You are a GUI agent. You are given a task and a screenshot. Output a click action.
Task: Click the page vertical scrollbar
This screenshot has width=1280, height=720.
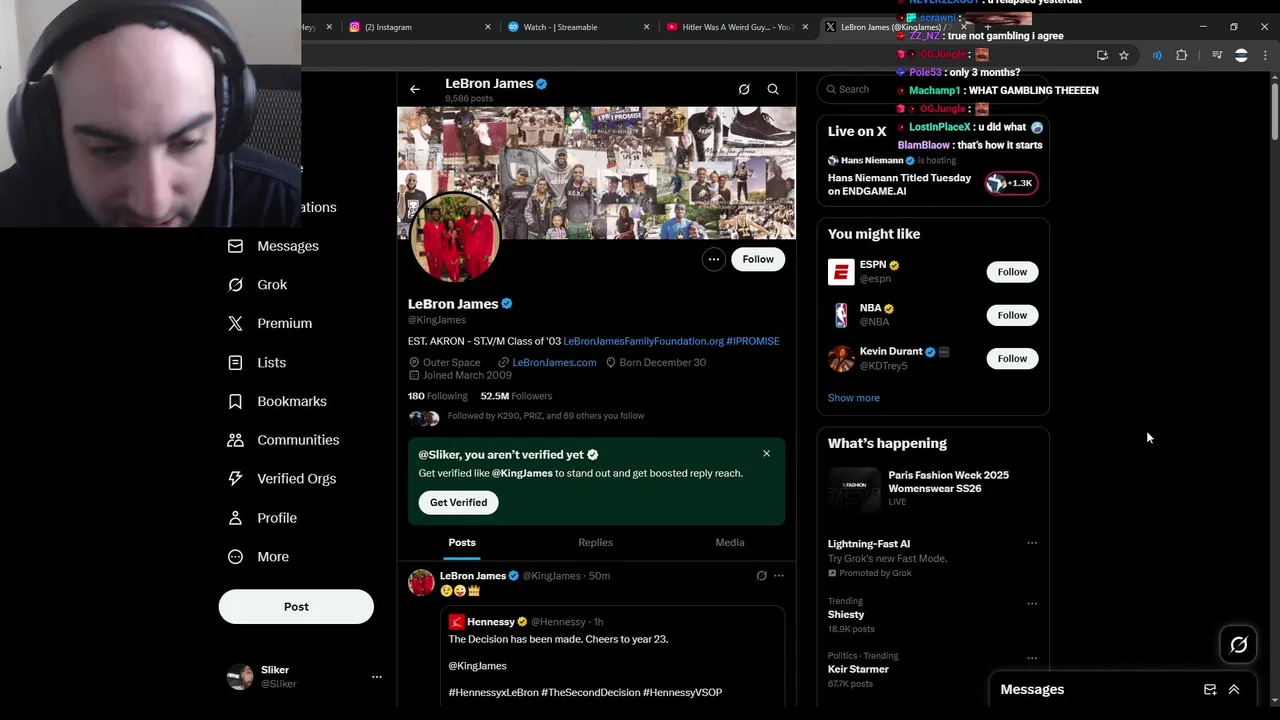point(1274,110)
